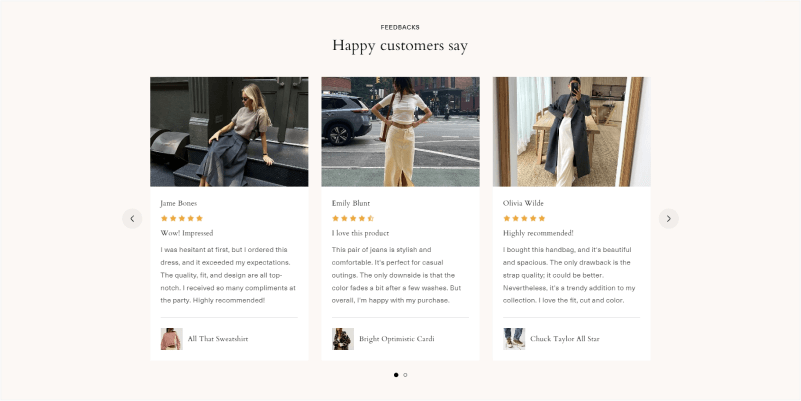Open the Bright Optimistic Cardi product thumbnail

(x=343, y=339)
